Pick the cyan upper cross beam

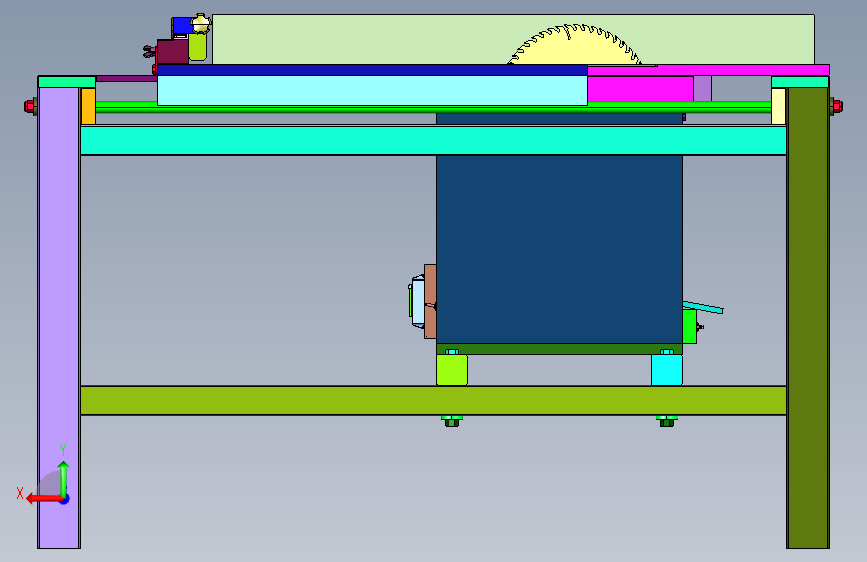(x=434, y=140)
